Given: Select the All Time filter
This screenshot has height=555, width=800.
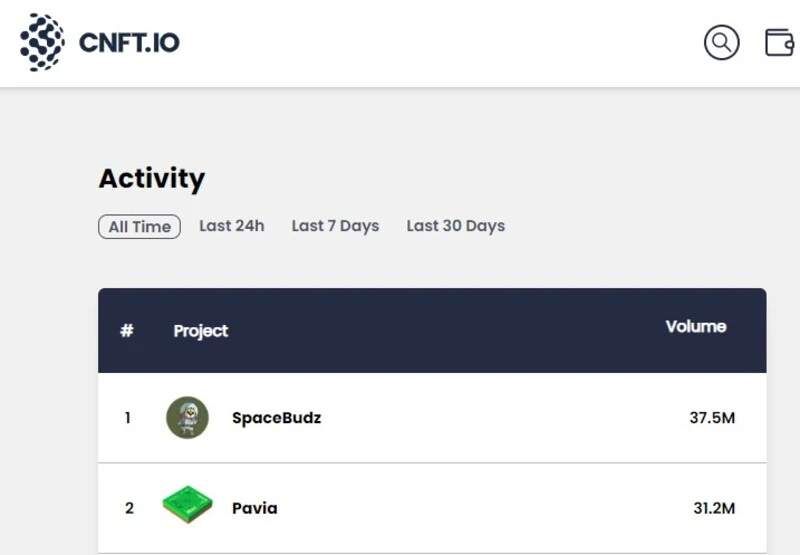Looking at the screenshot, I should [x=139, y=227].
